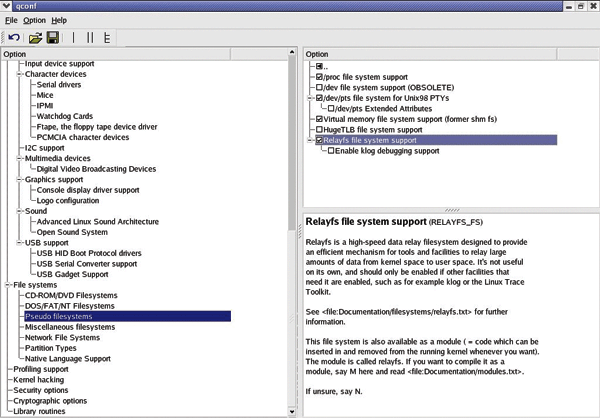Enable /dev file system support (OBSOLETE)
Screen dimensions: 600x418
click(x=320, y=88)
